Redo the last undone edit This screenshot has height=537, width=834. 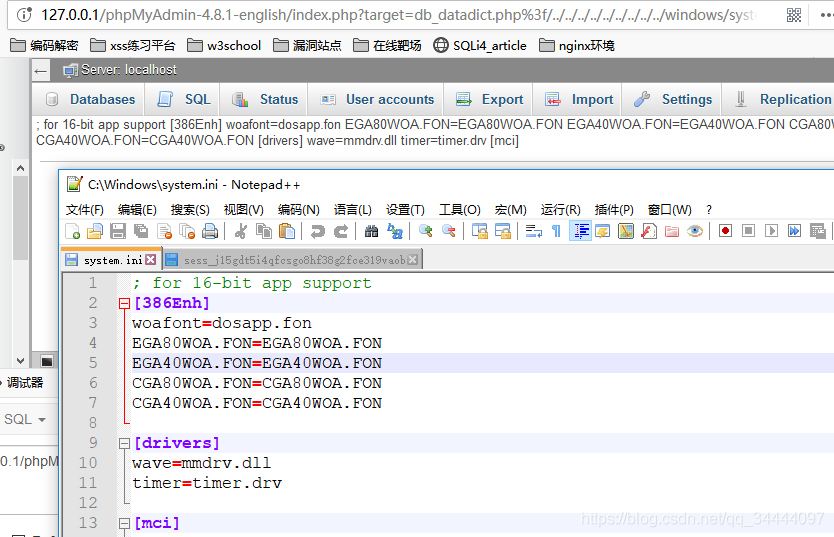pyautogui.click(x=340, y=231)
